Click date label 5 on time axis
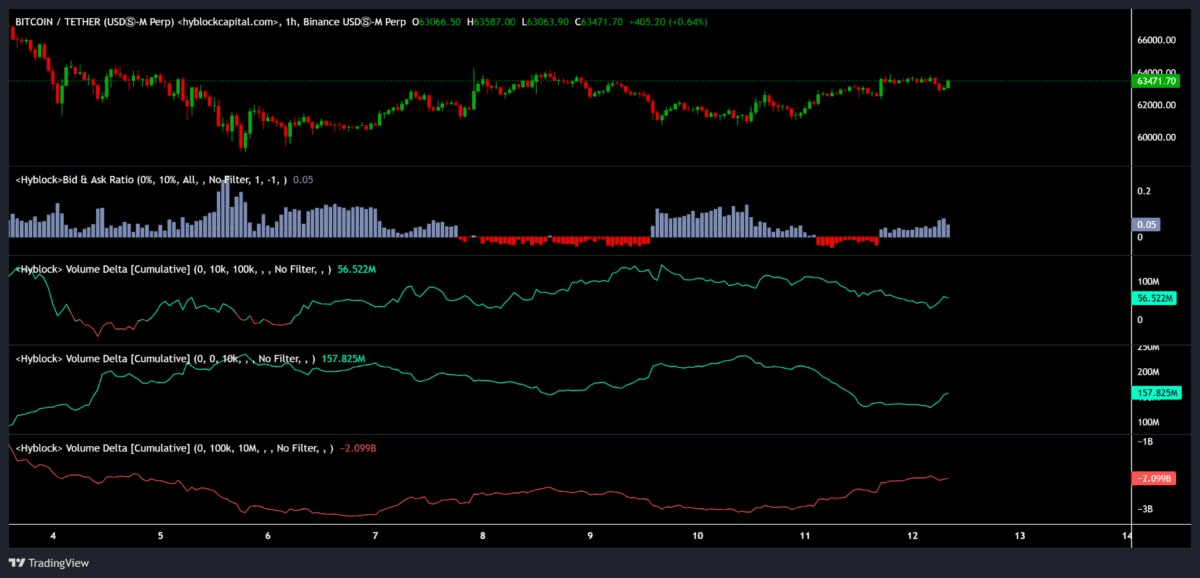Viewport: 1200px width, 578px height. coord(161,536)
